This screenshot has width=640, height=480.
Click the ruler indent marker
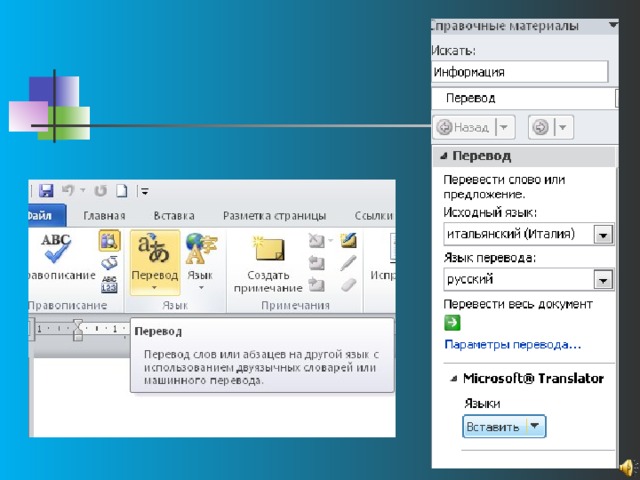tap(78, 330)
